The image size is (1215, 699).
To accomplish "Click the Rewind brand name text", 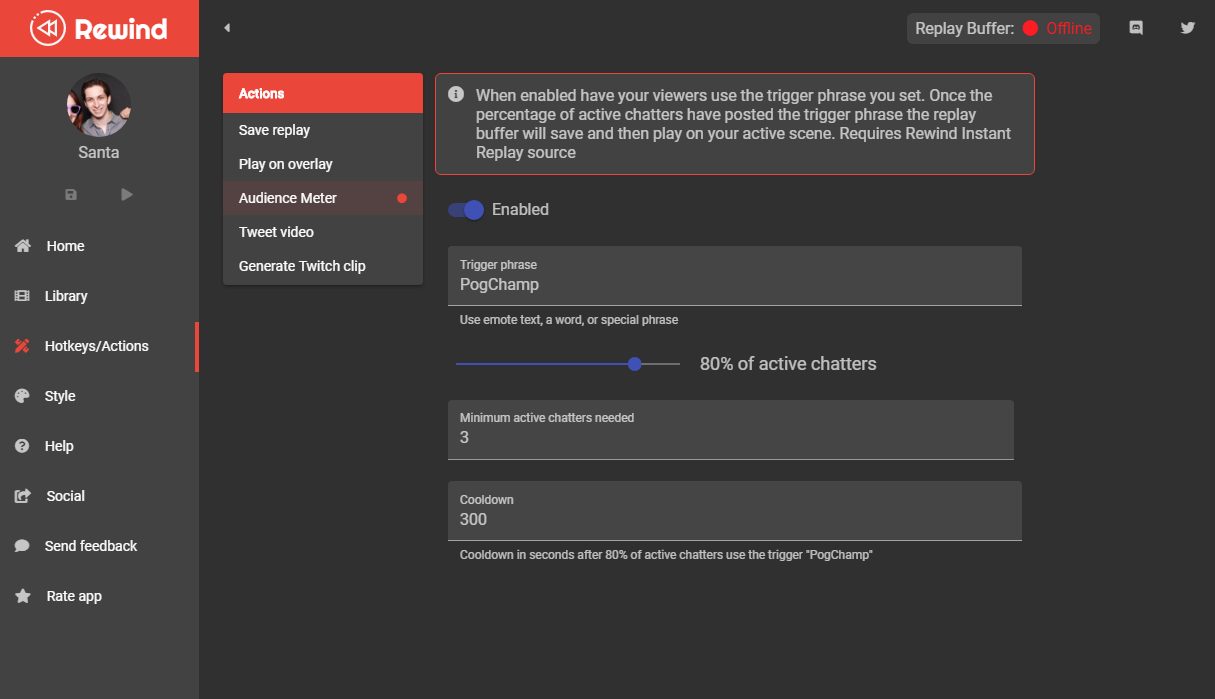I will (x=121, y=28).
